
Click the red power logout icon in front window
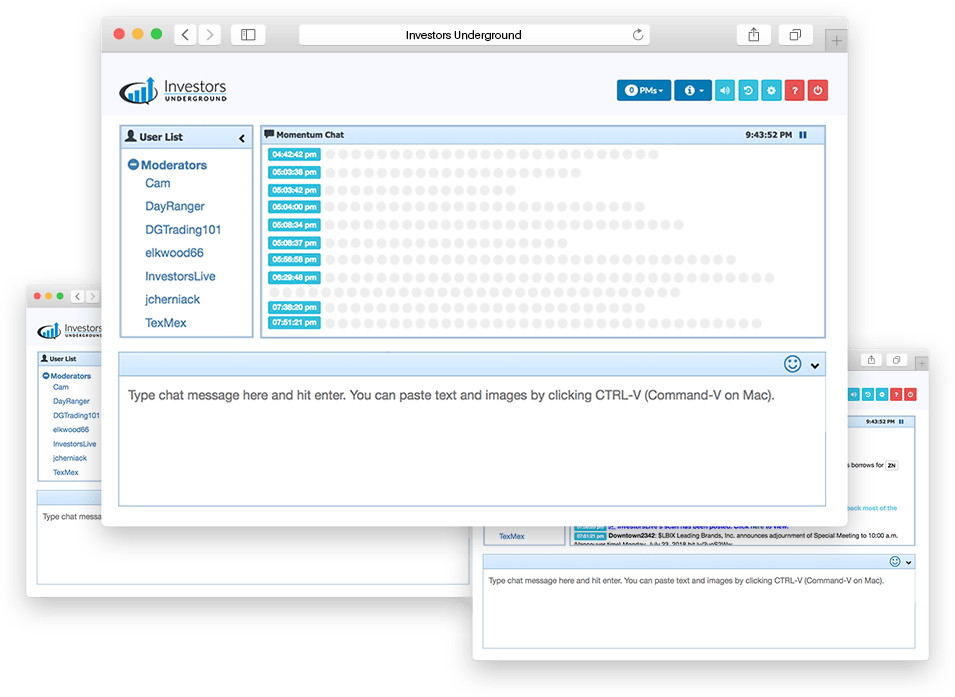817,90
